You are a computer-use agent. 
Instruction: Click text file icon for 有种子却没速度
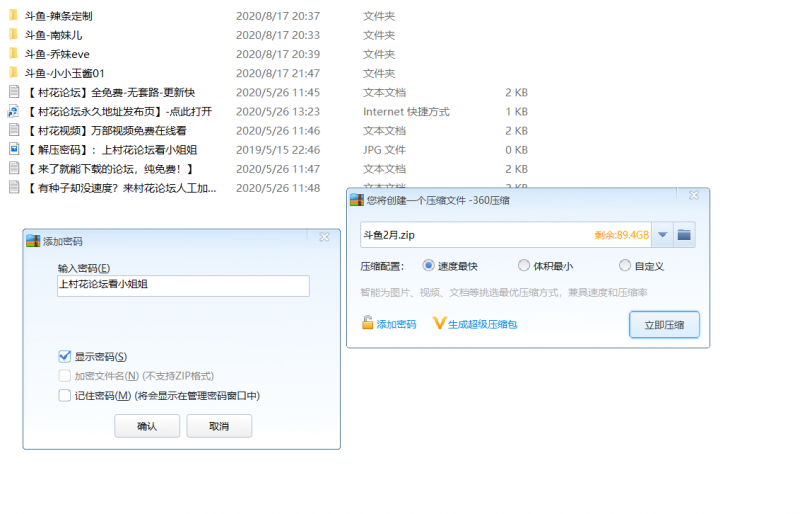(14, 187)
